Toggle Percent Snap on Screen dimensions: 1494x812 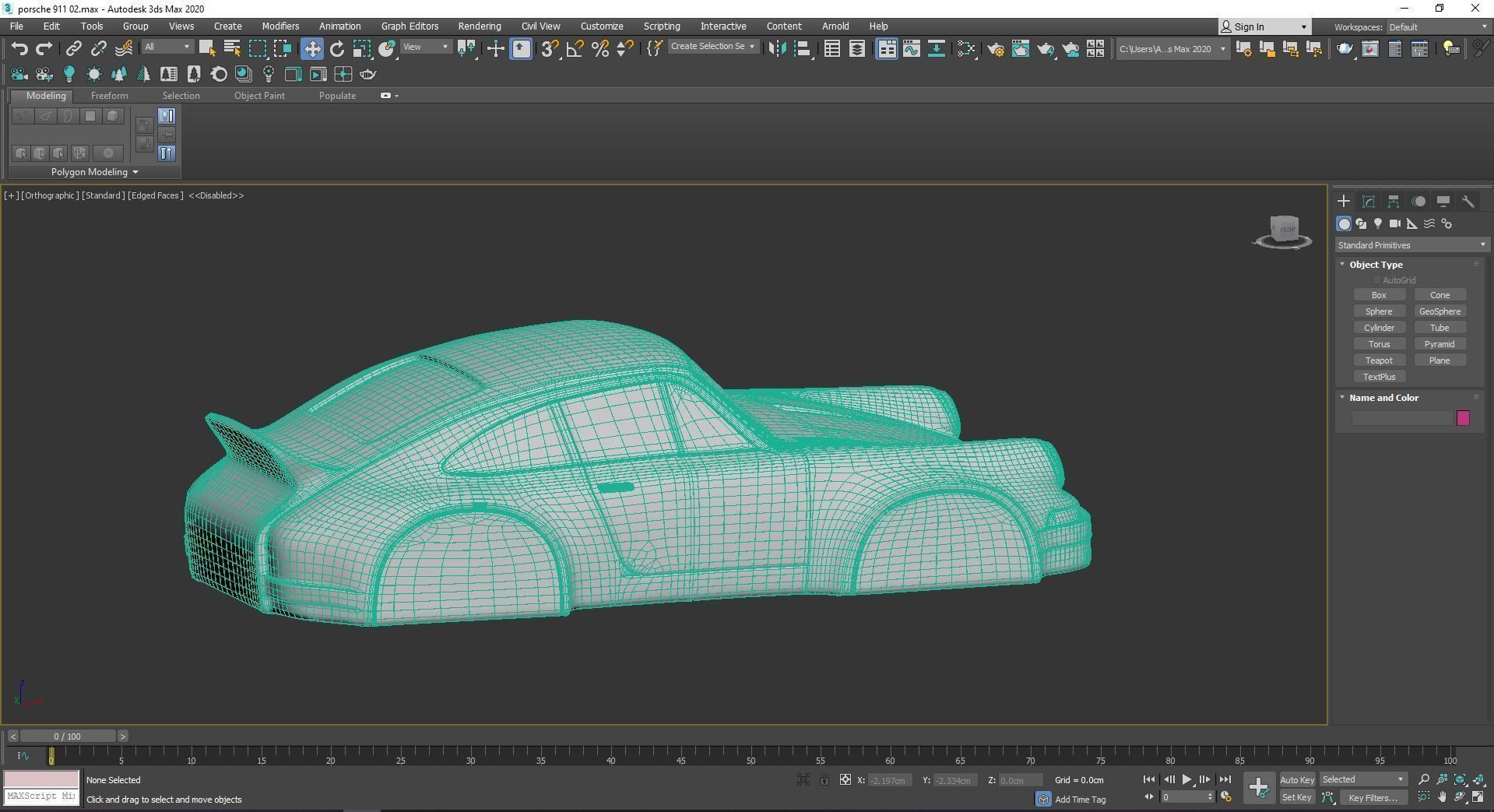point(600,48)
